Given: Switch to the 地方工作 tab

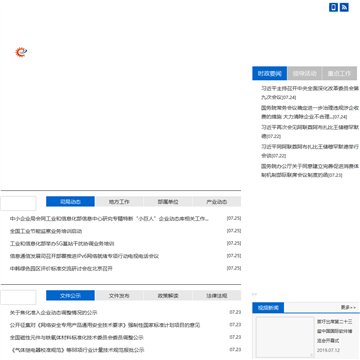Looking at the screenshot, I should pyautogui.click(x=119, y=202).
